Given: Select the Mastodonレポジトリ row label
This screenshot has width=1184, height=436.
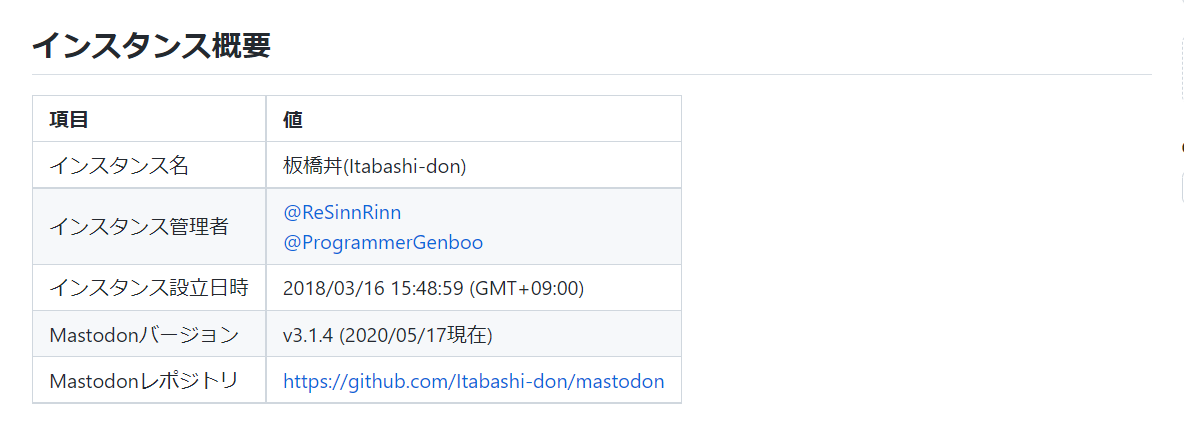Looking at the screenshot, I should point(144,381).
